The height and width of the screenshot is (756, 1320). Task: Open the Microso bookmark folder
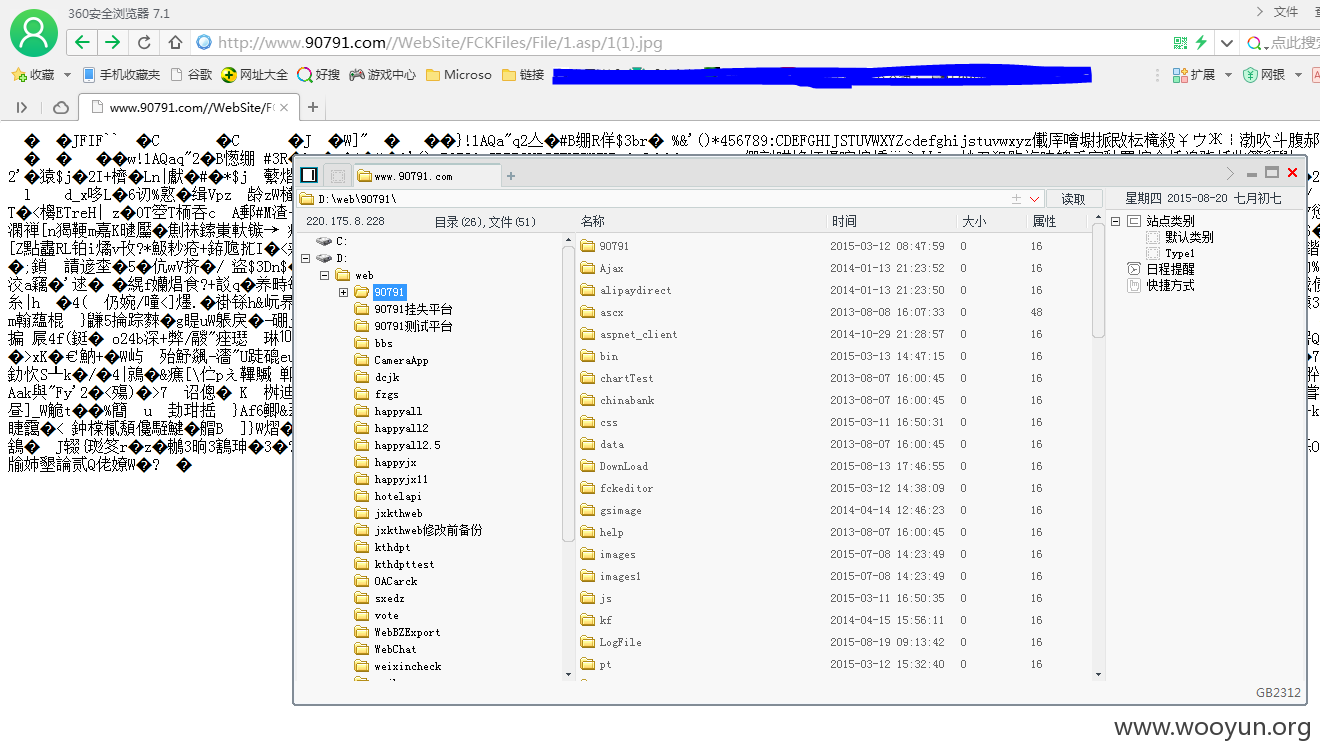pyautogui.click(x=459, y=75)
